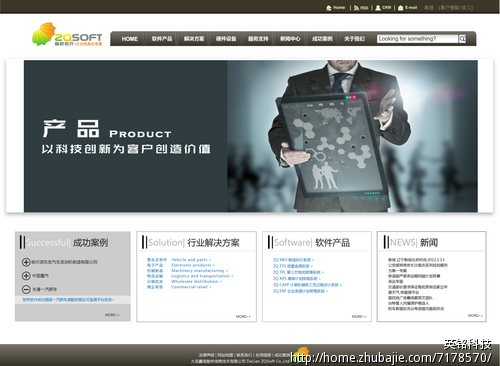Screen dimensions: 500x366
Task: Open CRM via the person icon
Action: [x=378, y=8]
